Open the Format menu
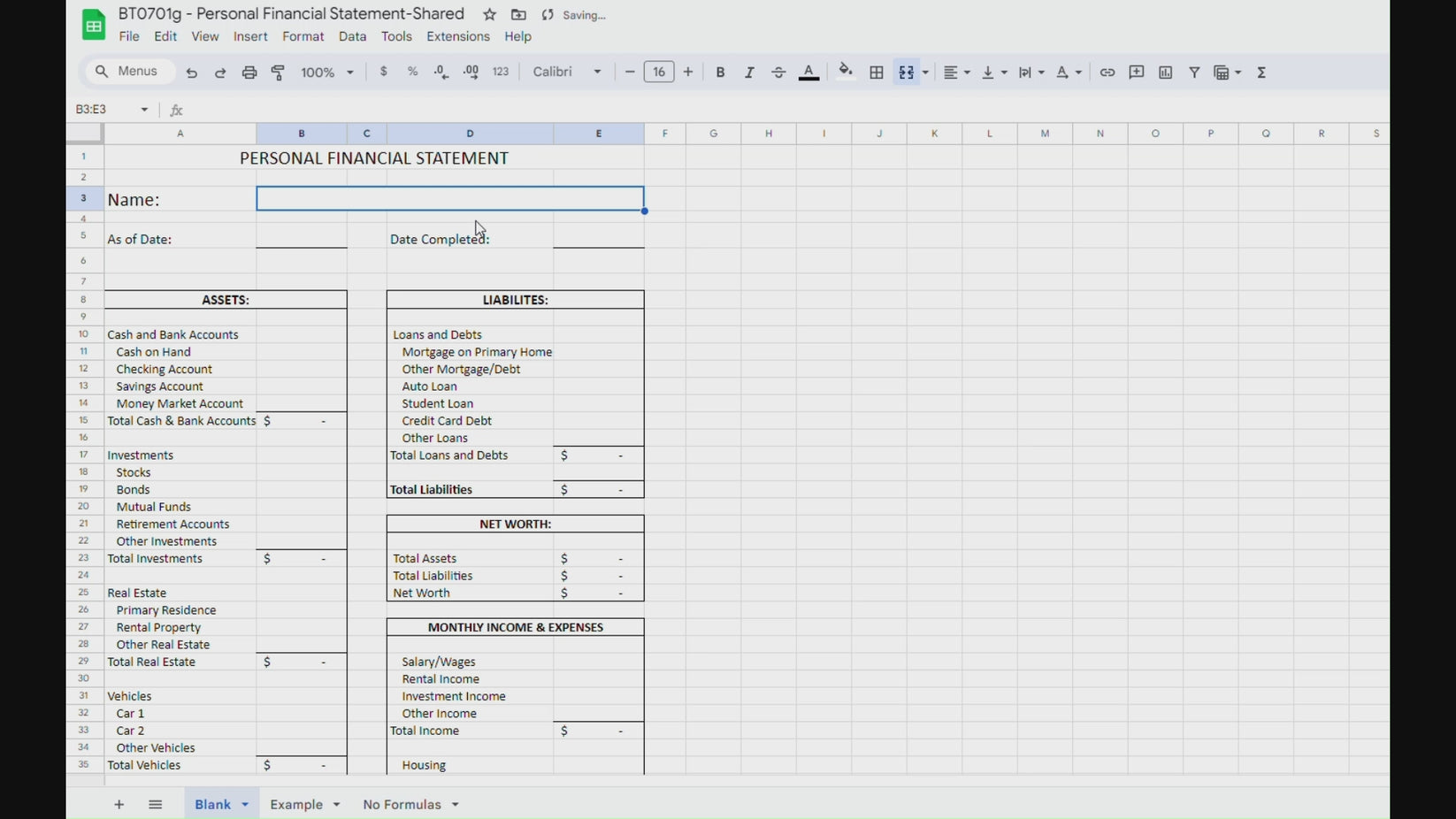 tap(303, 36)
